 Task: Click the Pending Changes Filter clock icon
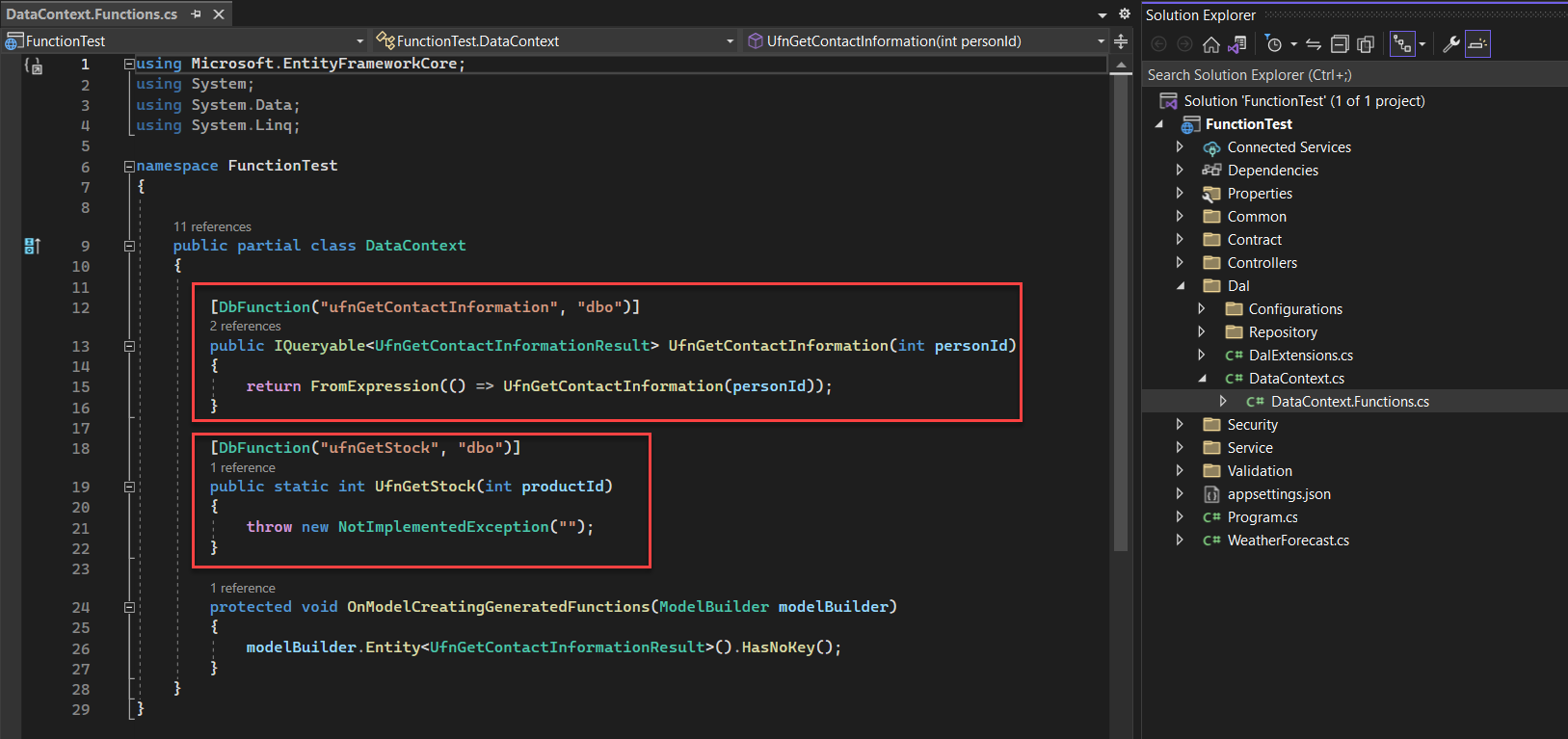1274,44
